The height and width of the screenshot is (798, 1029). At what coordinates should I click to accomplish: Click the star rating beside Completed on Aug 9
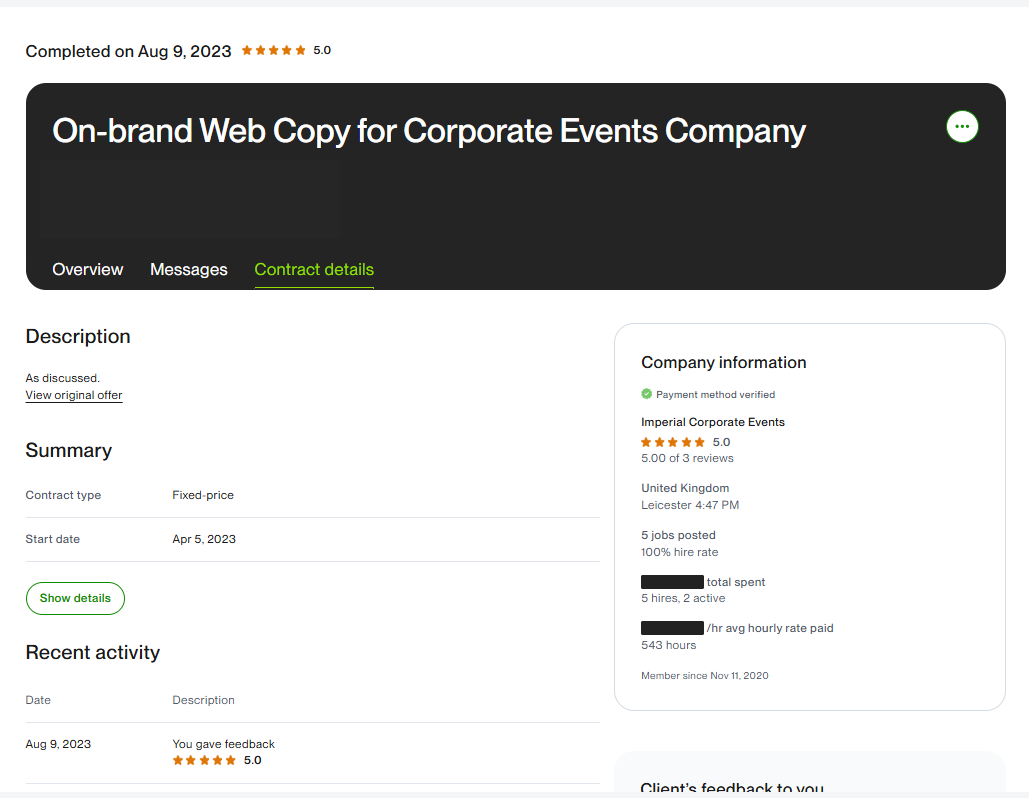click(274, 51)
